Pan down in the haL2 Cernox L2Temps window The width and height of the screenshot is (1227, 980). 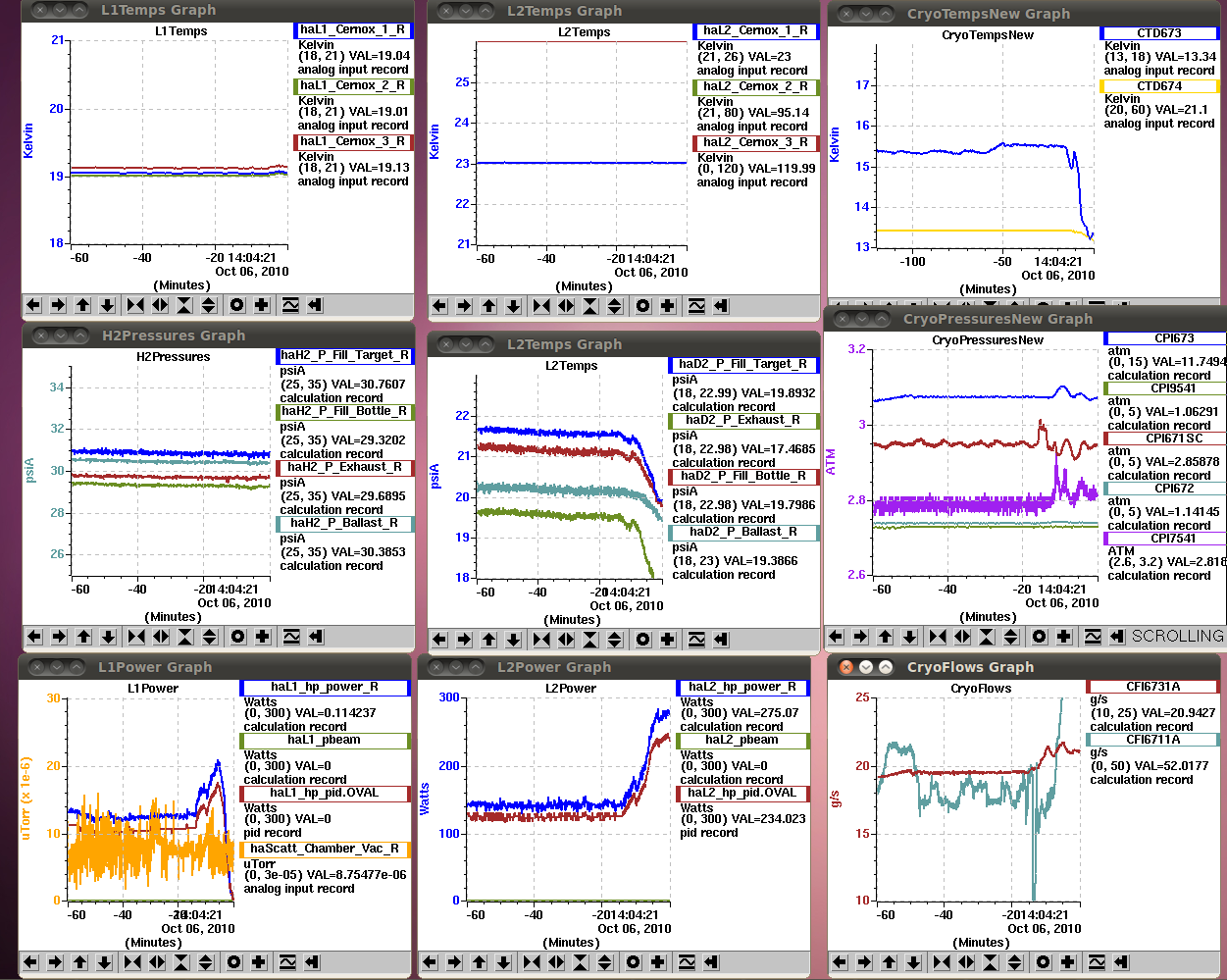click(x=513, y=306)
